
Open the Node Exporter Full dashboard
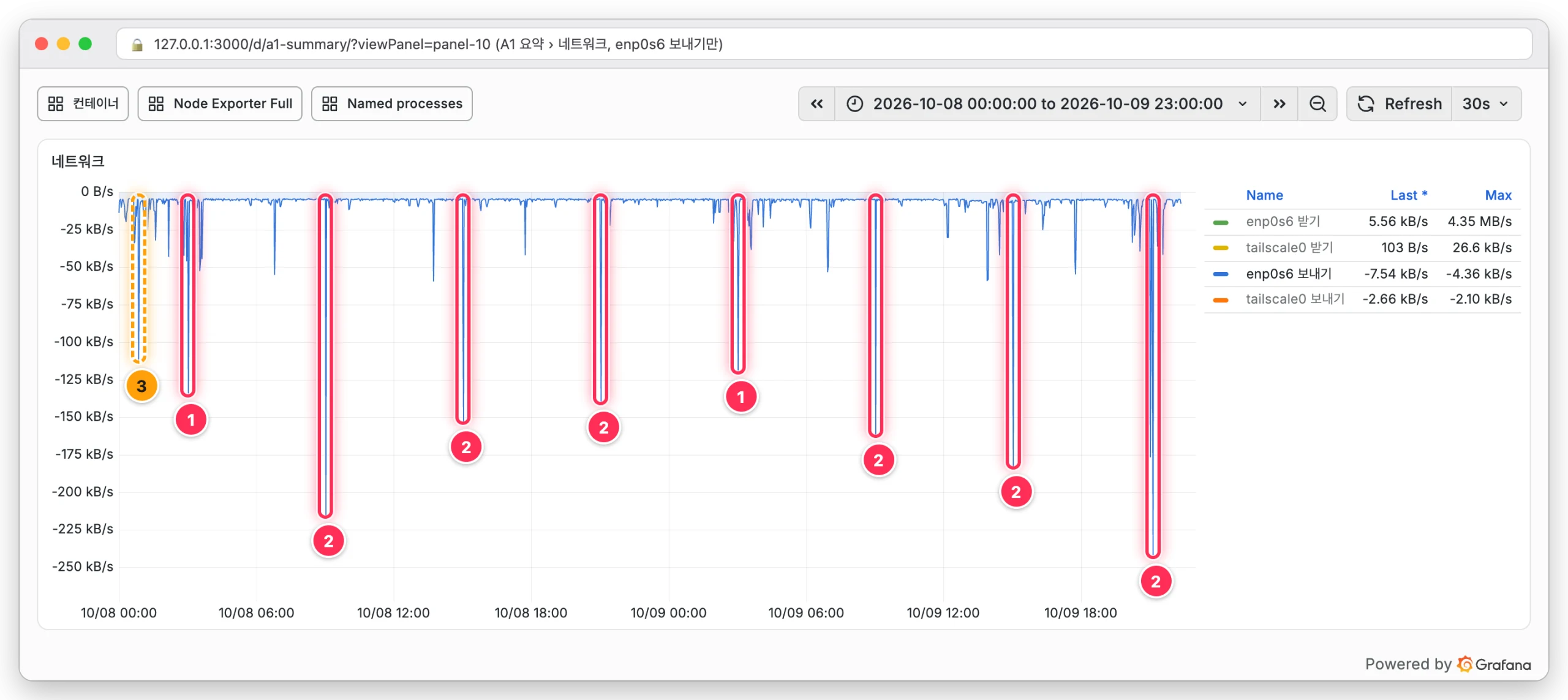(x=220, y=103)
